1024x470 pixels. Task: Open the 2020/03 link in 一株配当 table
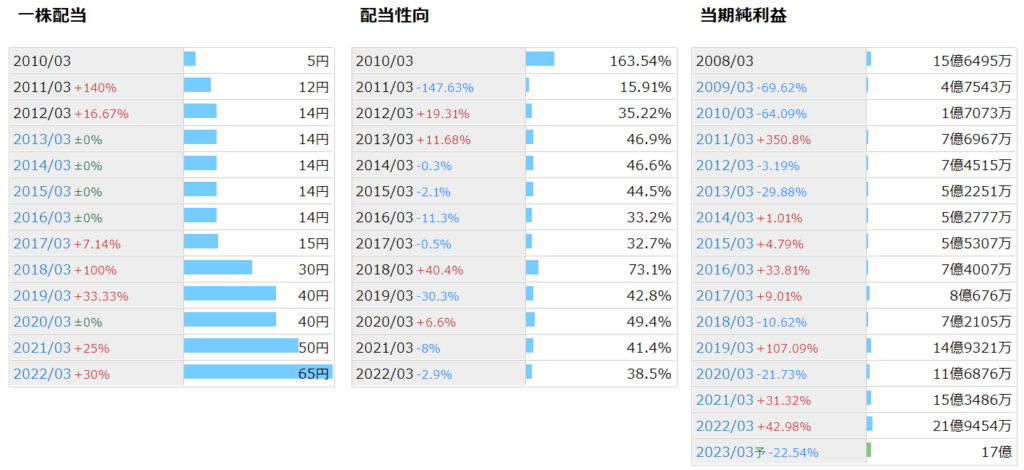(x=42, y=322)
